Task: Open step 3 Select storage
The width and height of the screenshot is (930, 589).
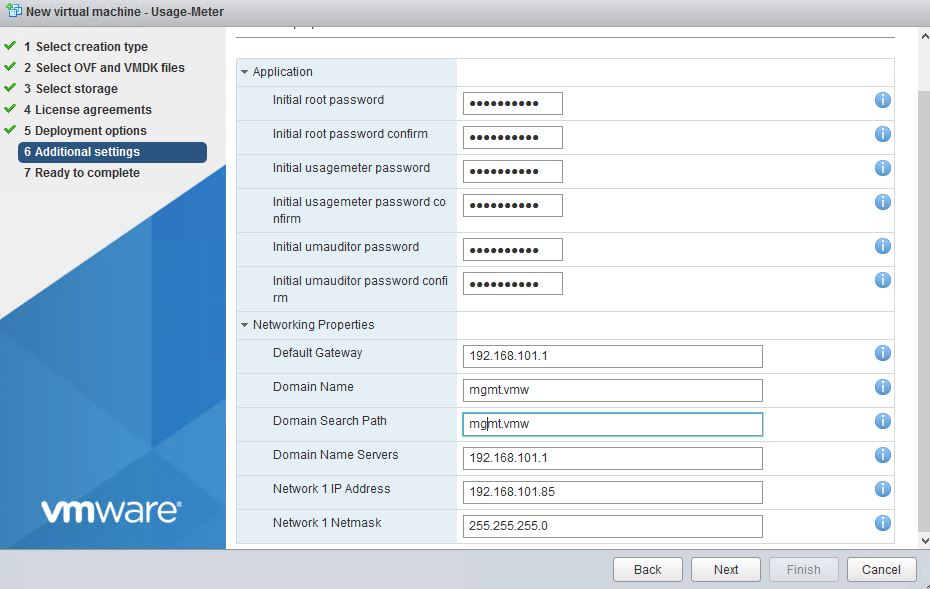Action: [x=71, y=89]
